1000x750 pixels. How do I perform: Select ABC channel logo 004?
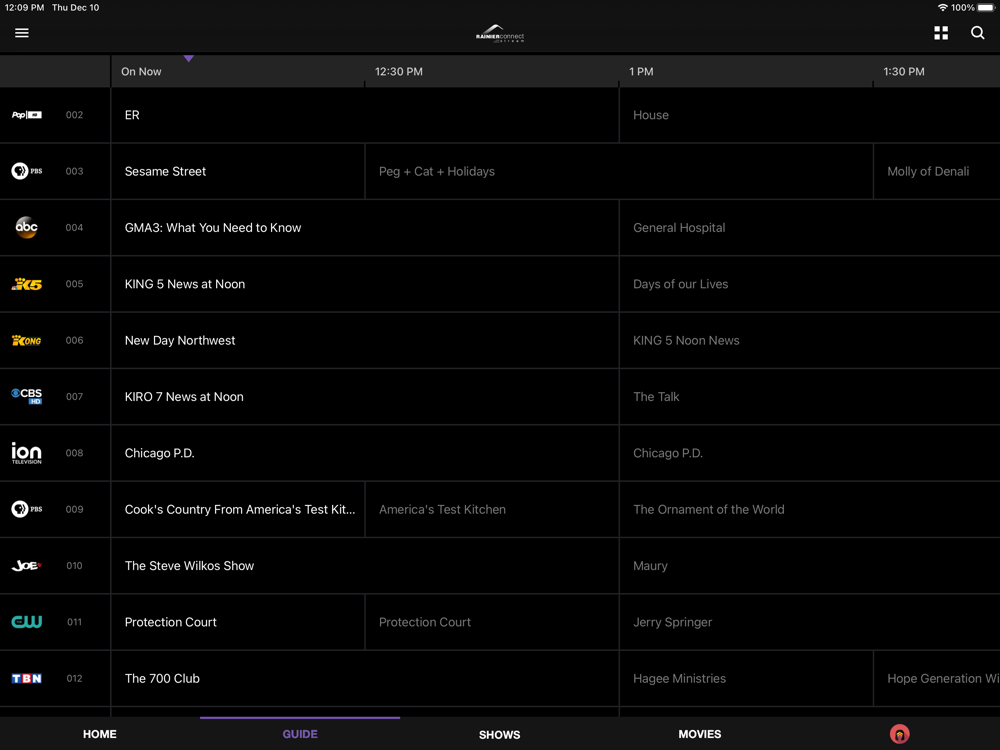pos(27,227)
